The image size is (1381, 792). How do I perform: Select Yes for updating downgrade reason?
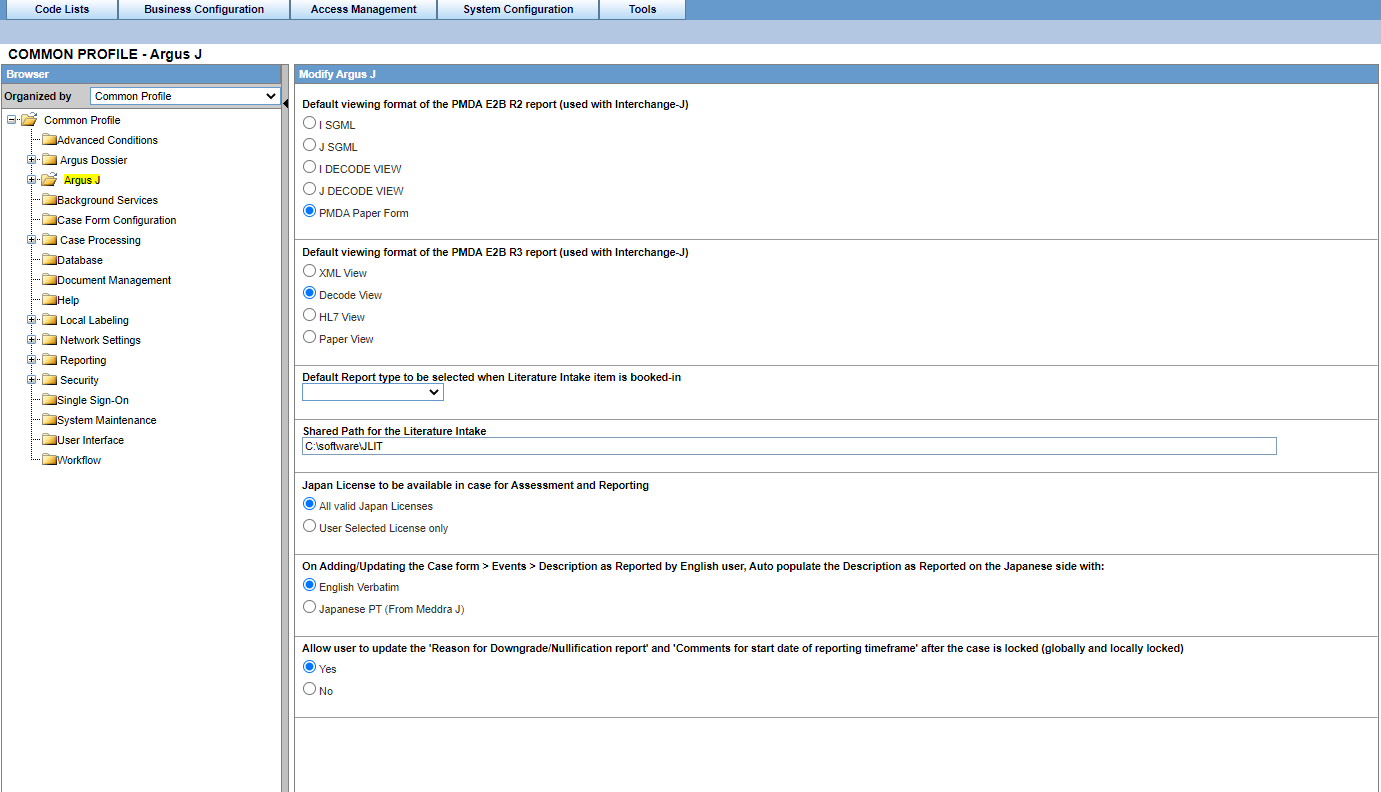(310, 667)
